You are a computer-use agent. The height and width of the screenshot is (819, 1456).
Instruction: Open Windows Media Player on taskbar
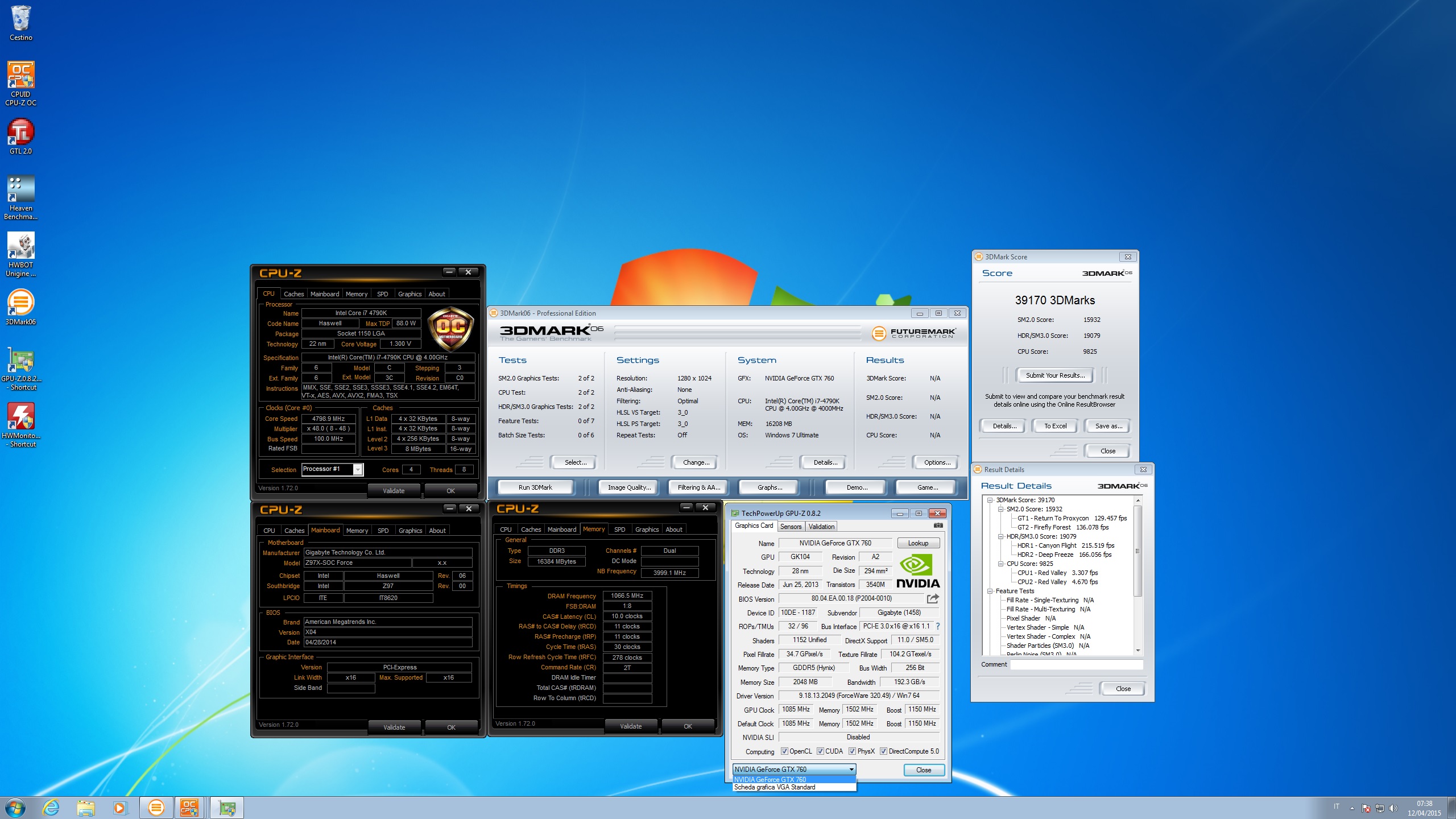[120, 808]
